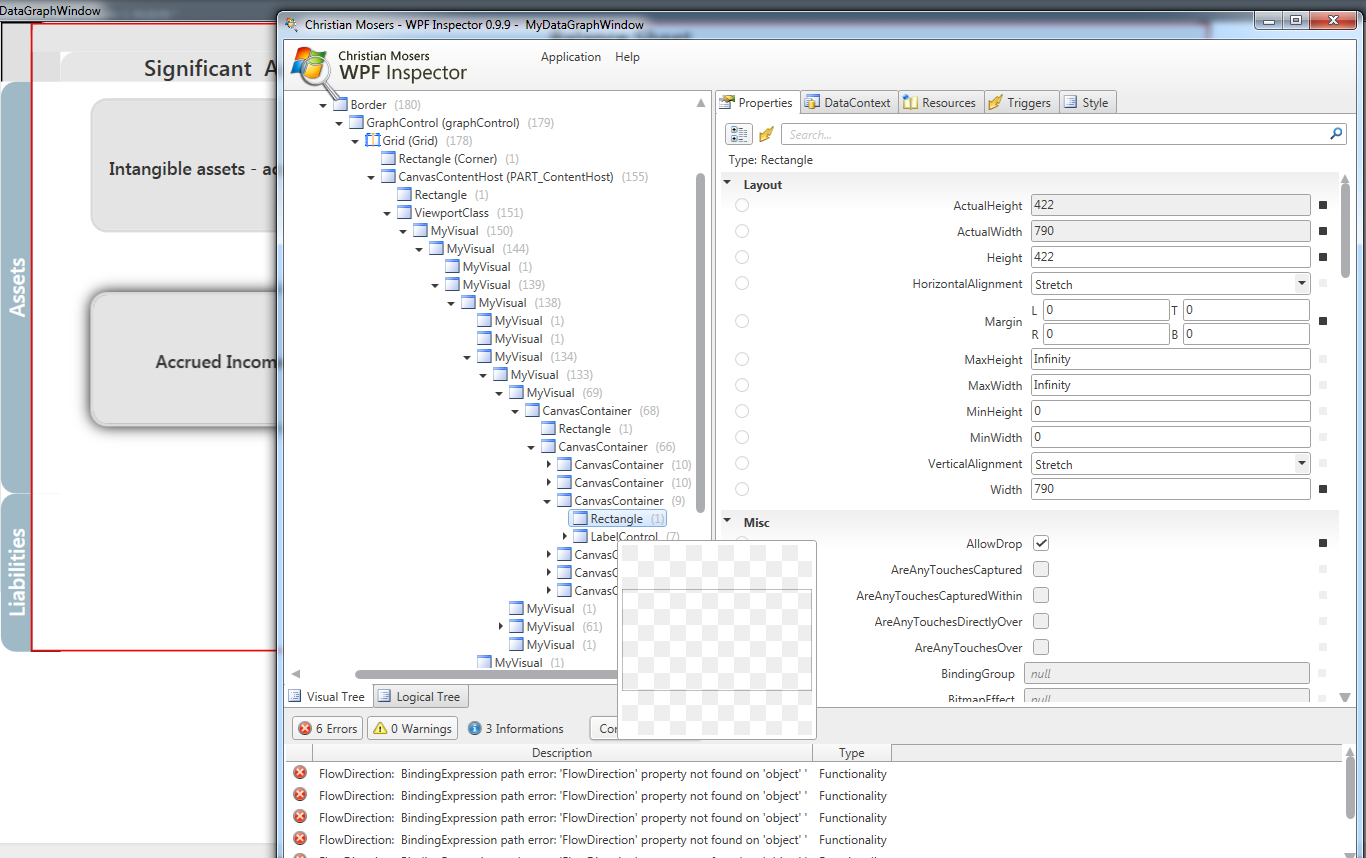
Task: Click the Grid (Grid) node icon
Action: click(372, 140)
